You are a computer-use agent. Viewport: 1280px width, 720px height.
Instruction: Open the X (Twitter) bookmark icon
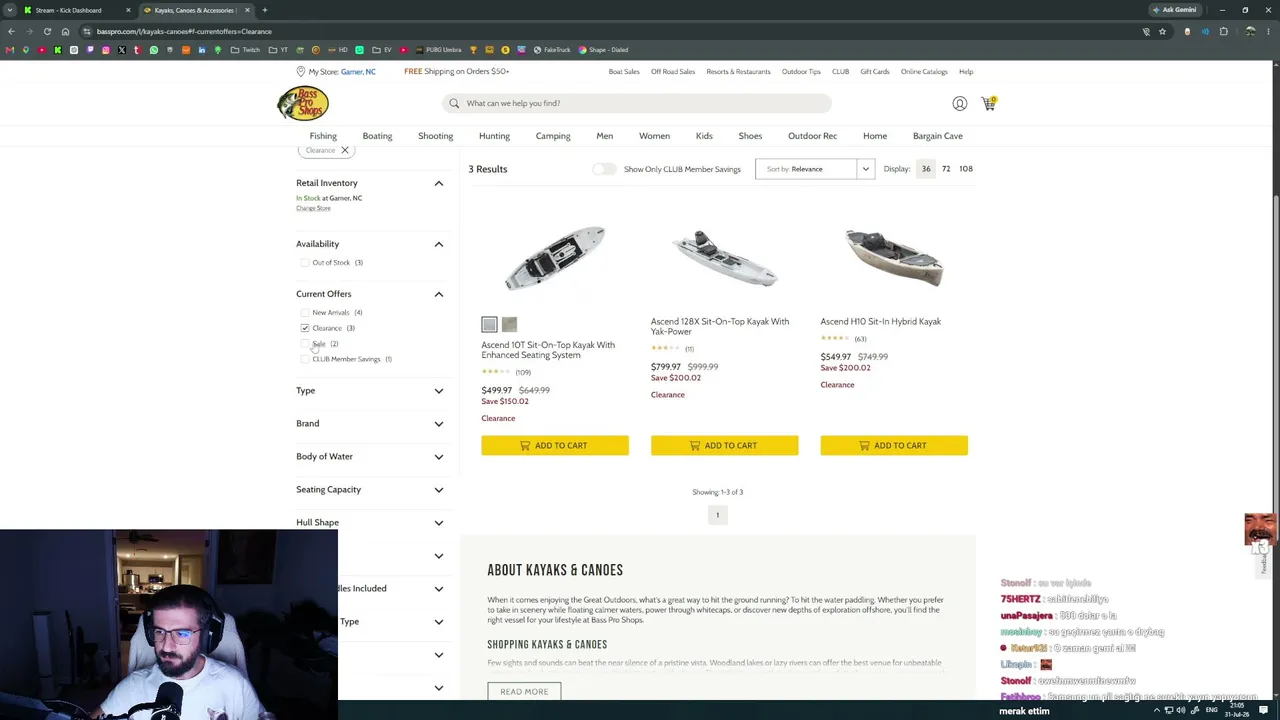121,50
